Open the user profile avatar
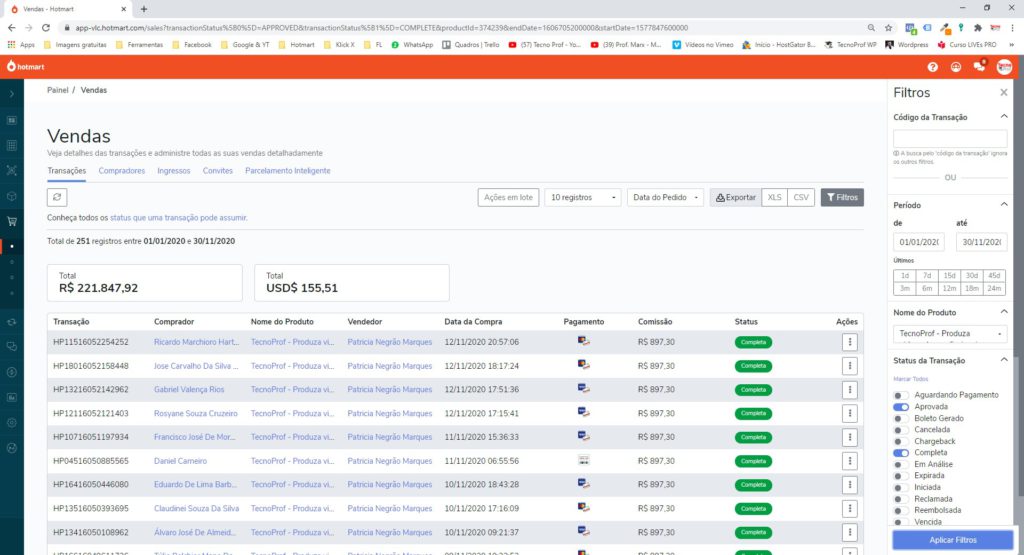Screen dimensions: 1024x555 [1004, 67]
